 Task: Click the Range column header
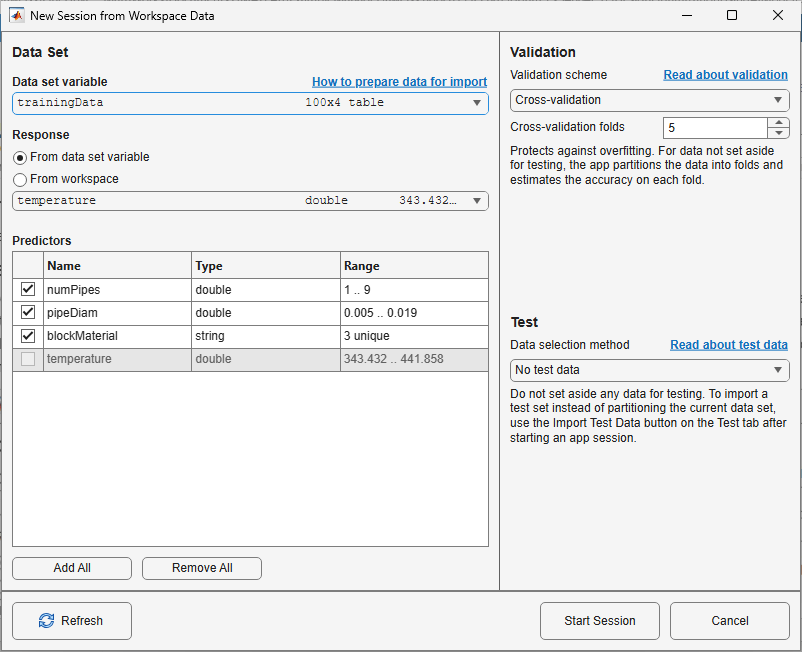(x=414, y=265)
